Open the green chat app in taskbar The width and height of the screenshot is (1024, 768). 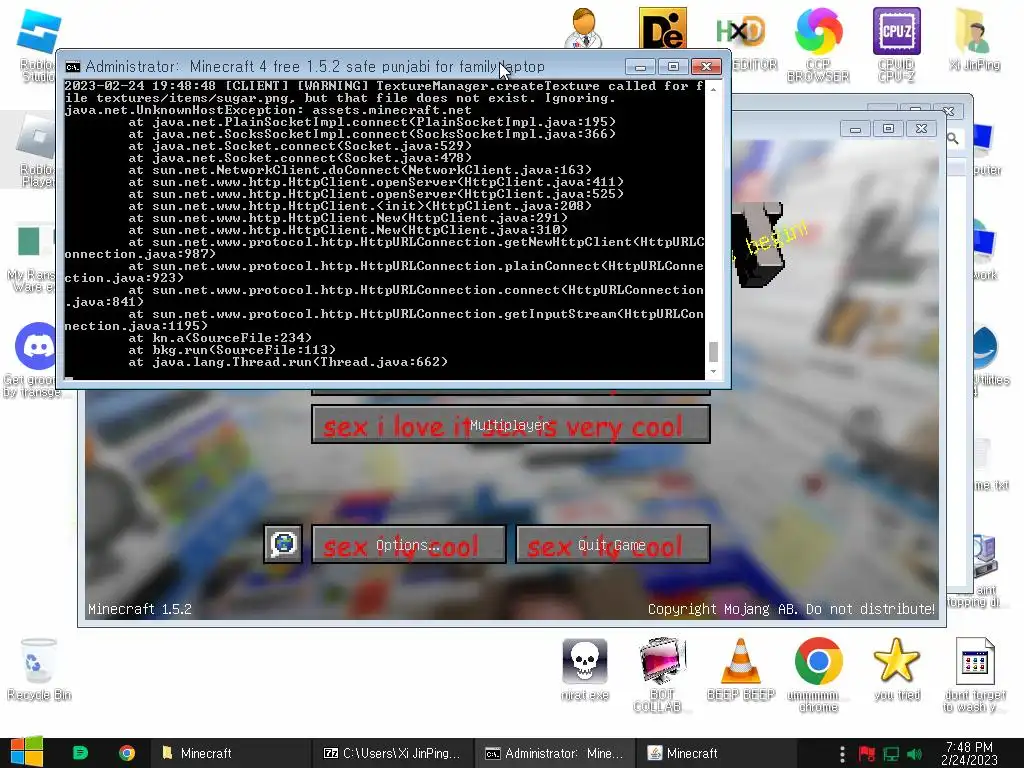click(x=80, y=753)
